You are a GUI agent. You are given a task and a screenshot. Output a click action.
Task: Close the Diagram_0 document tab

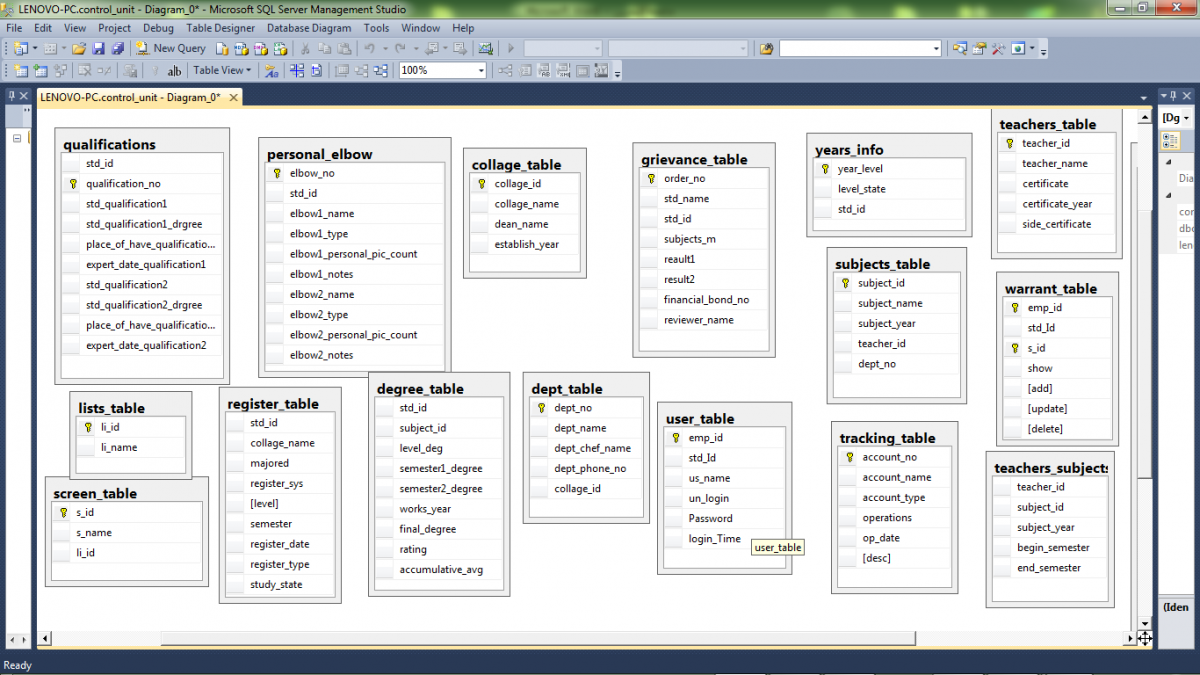coord(234,97)
